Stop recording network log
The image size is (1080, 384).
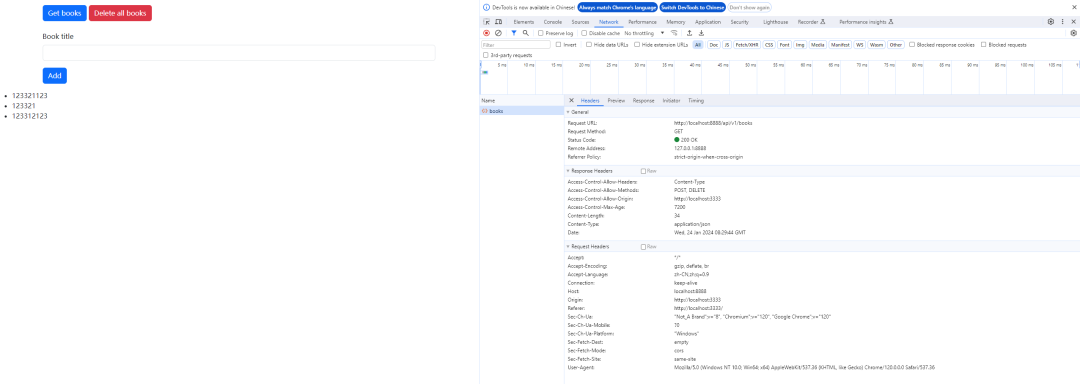486,33
